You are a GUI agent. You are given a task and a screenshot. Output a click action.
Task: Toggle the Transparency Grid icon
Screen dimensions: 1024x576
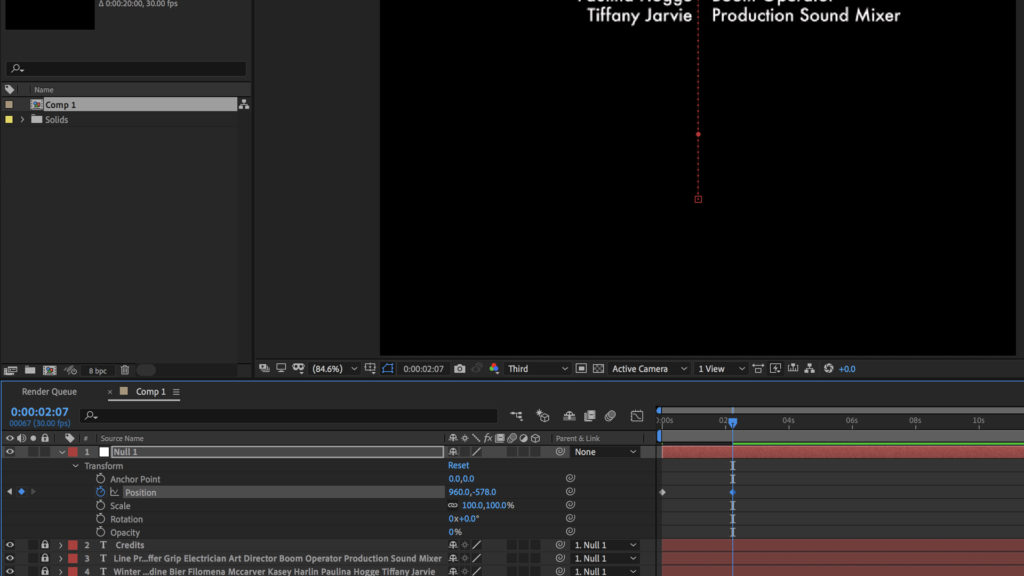pyautogui.click(x=598, y=369)
